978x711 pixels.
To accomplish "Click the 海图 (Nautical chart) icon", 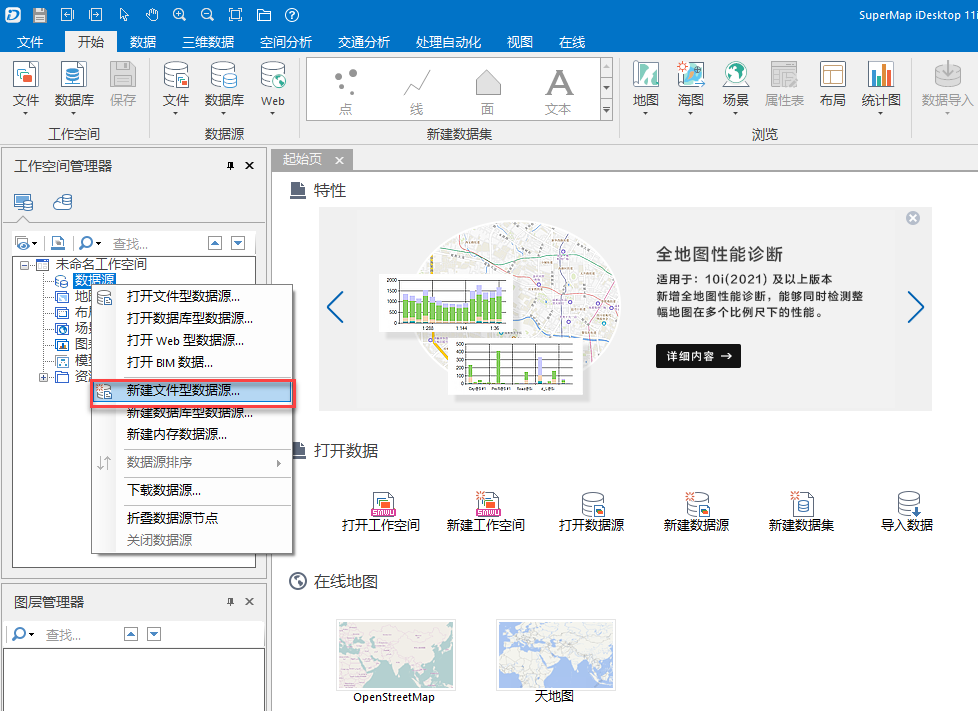I will click(x=690, y=77).
